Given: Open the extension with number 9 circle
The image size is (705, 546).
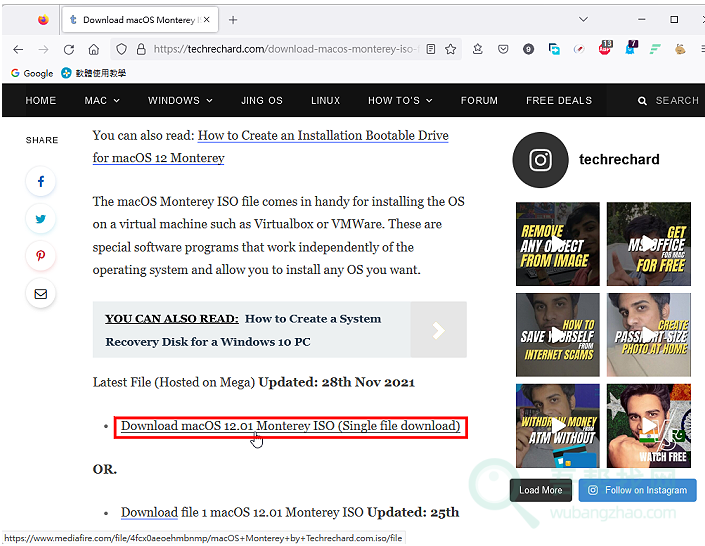Looking at the screenshot, I should (x=529, y=49).
